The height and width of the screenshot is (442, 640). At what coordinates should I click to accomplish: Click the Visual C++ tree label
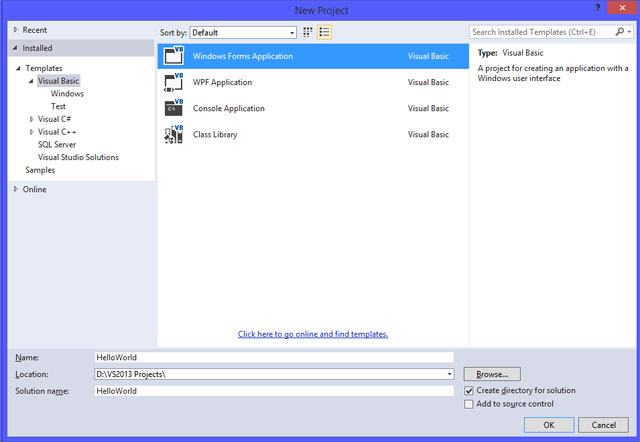57,132
